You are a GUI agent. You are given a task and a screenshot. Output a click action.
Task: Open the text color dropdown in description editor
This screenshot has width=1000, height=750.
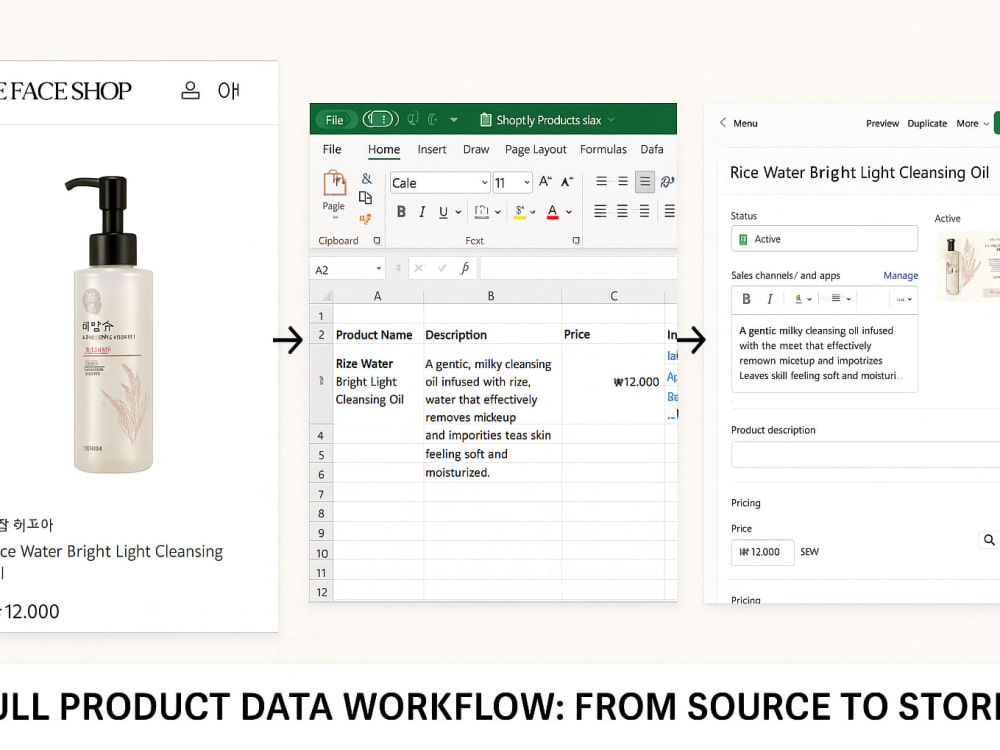point(803,299)
